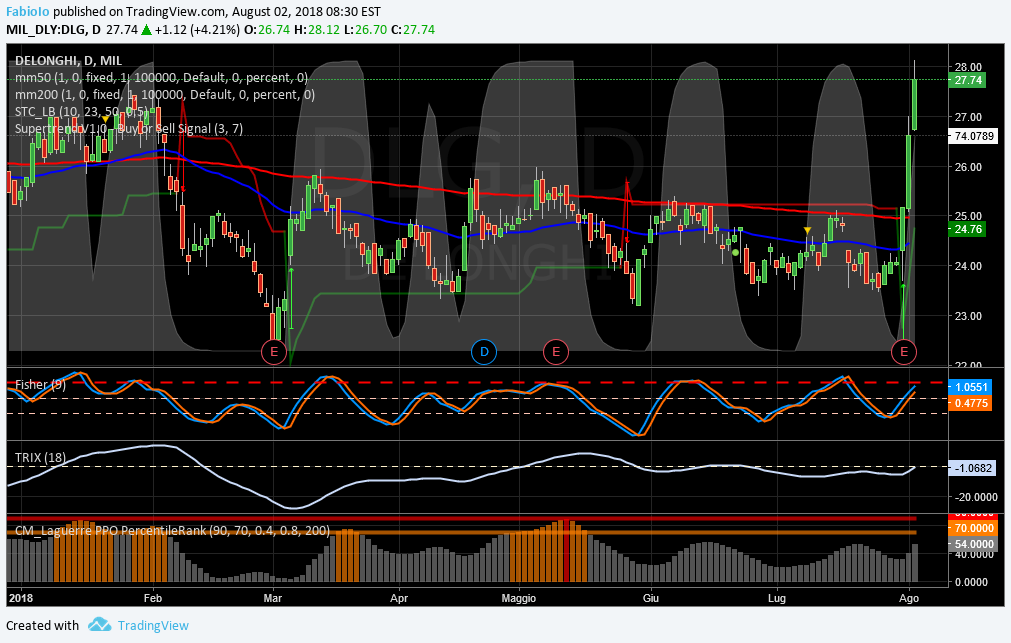Select the earnings E marker above Mar
Screen dimensions: 1011x643
coord(274,351)
